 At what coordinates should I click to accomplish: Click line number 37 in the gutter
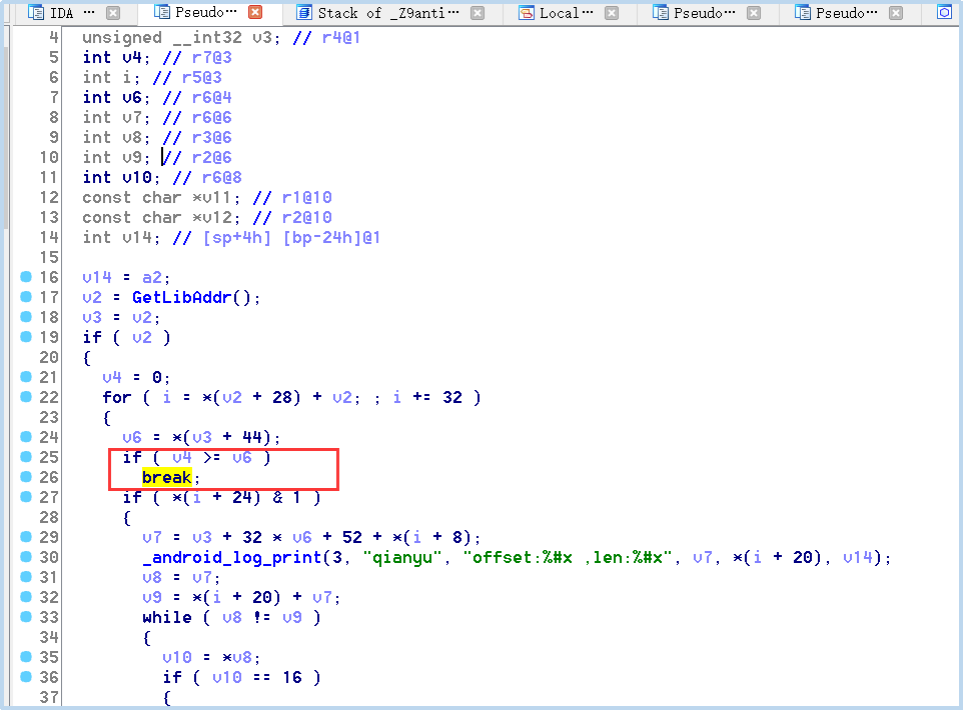point(49,697)
